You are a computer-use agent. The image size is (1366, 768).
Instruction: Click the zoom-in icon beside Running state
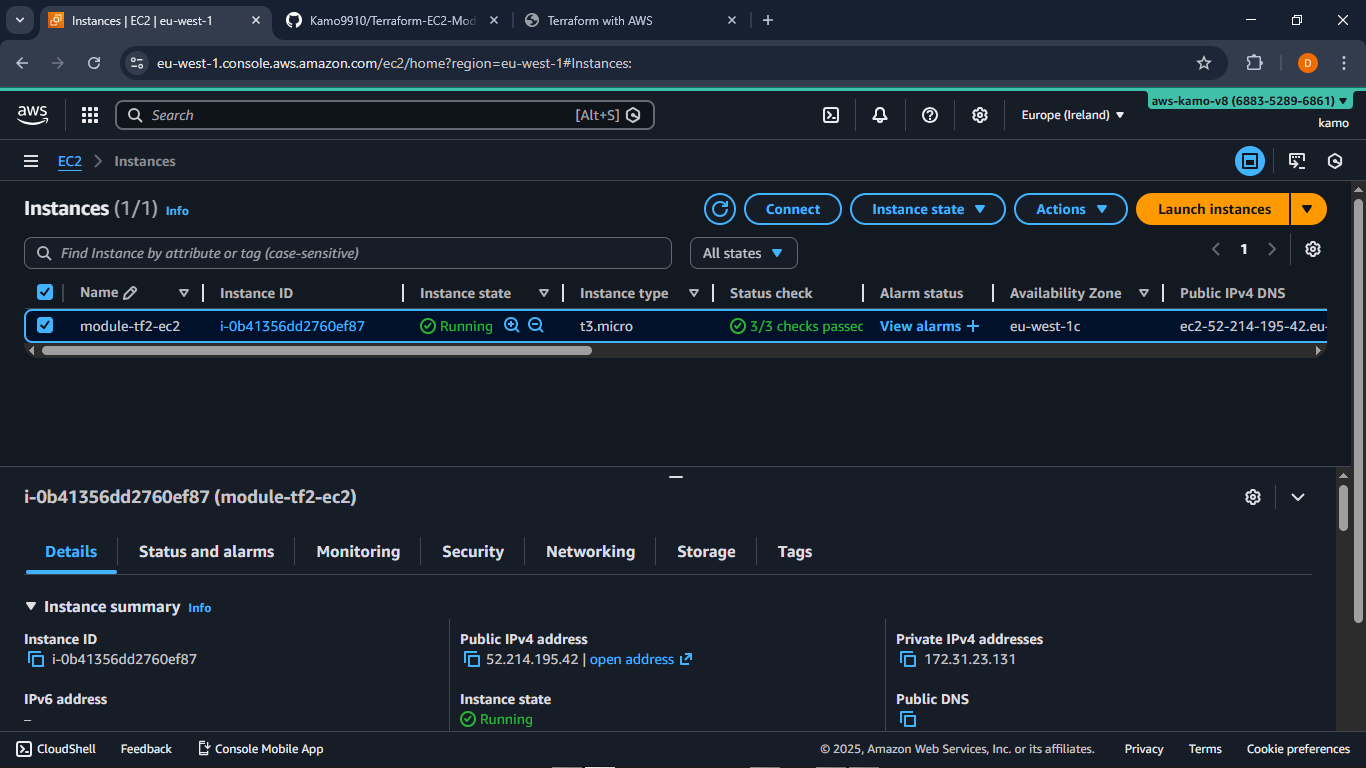[512, 325]
